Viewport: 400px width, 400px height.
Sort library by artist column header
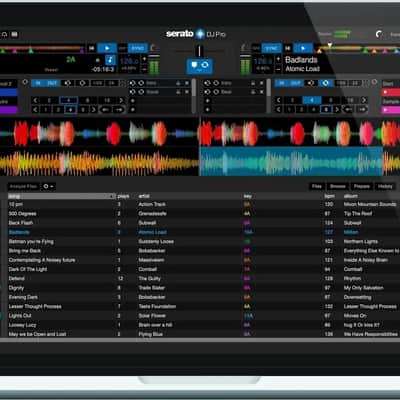pyautogui.click(x=144, y=196)
